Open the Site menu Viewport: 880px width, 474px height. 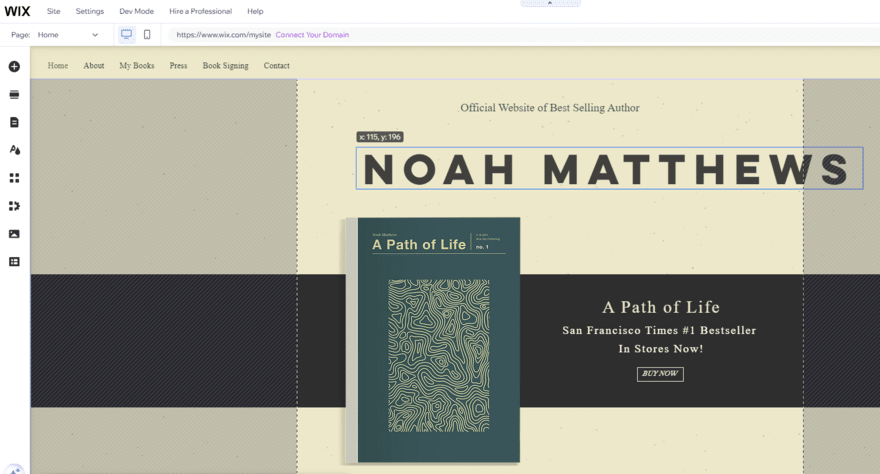[53, 11]
